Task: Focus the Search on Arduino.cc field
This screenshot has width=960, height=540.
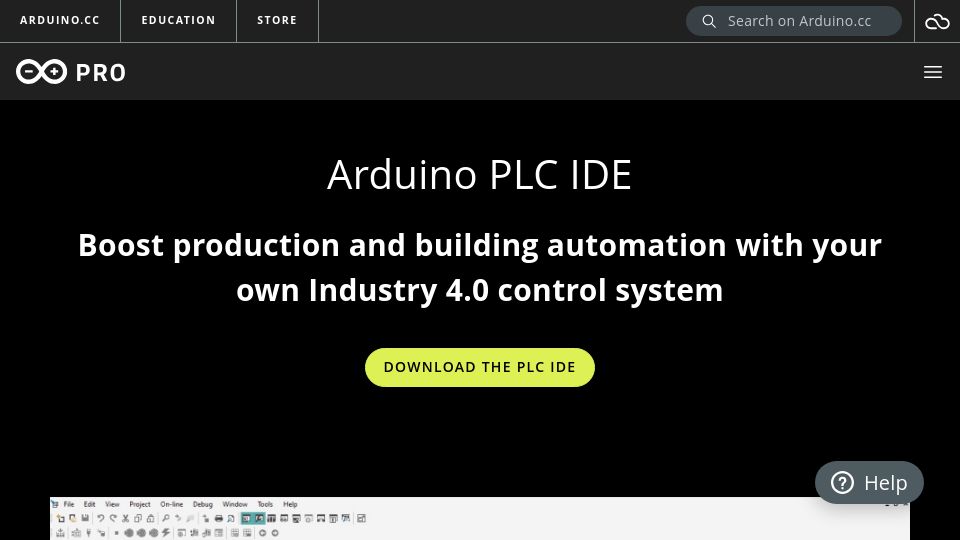Action: [x=793, y=21]
